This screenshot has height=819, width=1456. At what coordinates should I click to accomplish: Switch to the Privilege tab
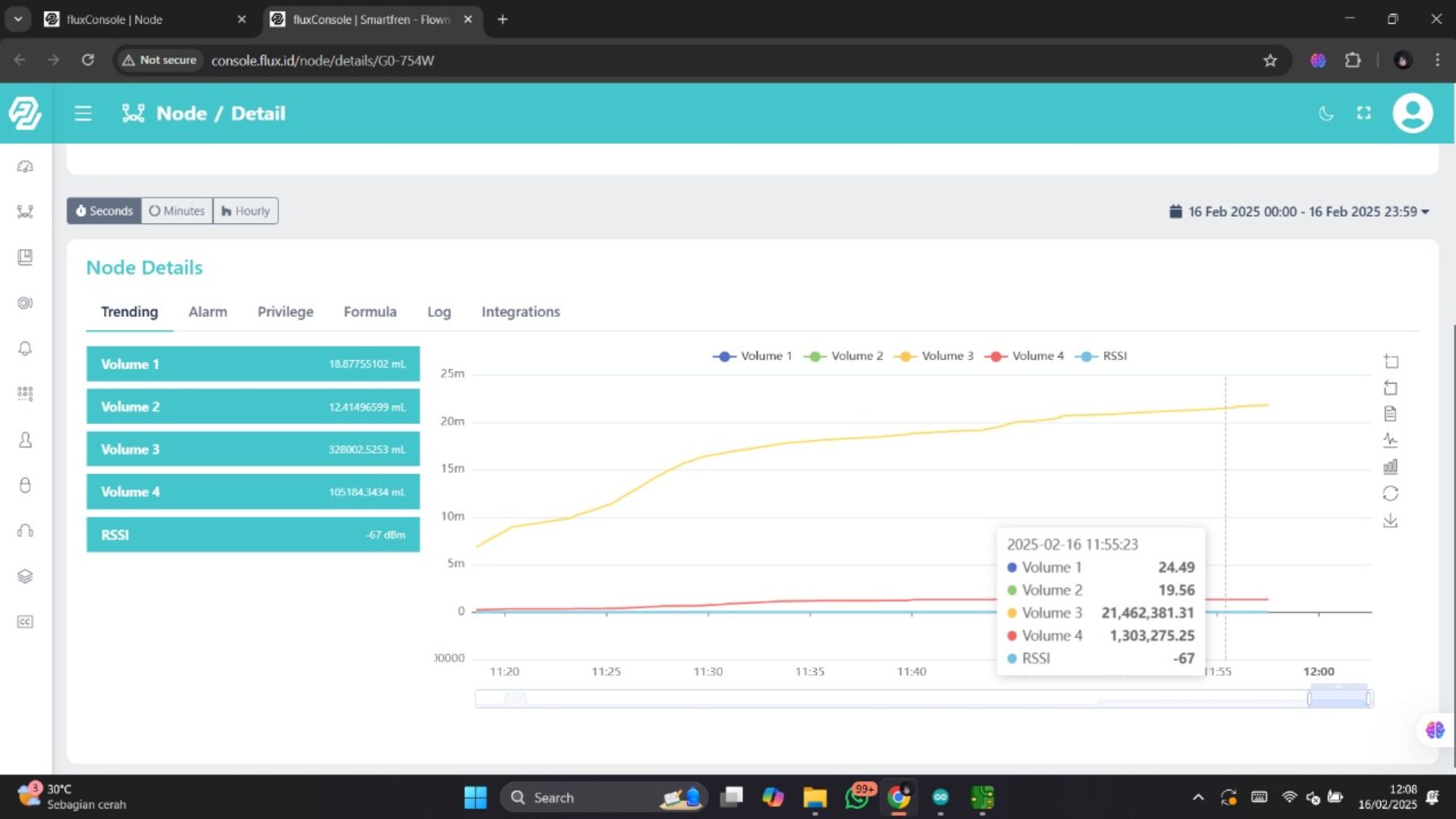[x=285, y=312]
